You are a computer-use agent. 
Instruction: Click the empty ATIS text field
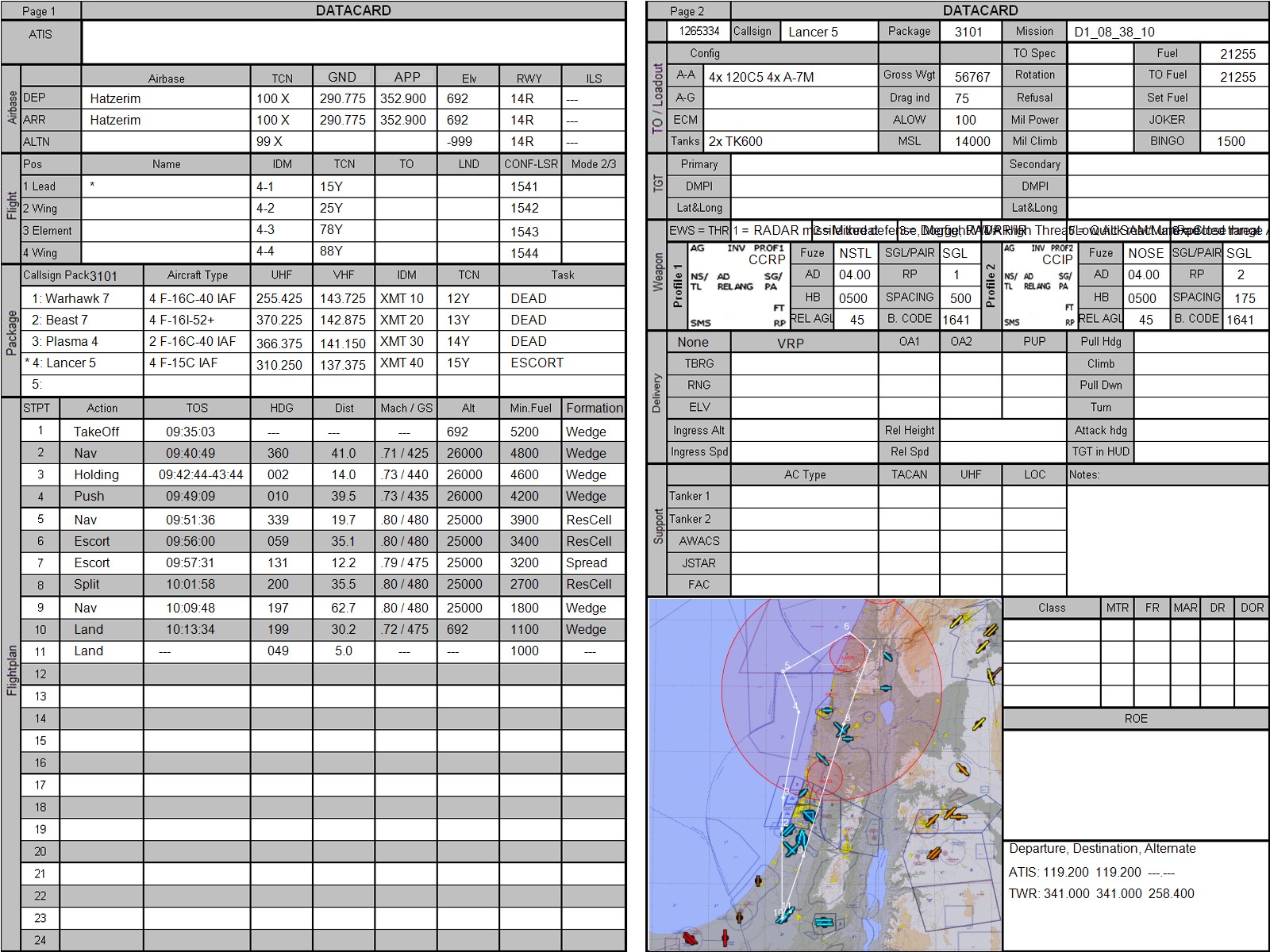point(353,42)
